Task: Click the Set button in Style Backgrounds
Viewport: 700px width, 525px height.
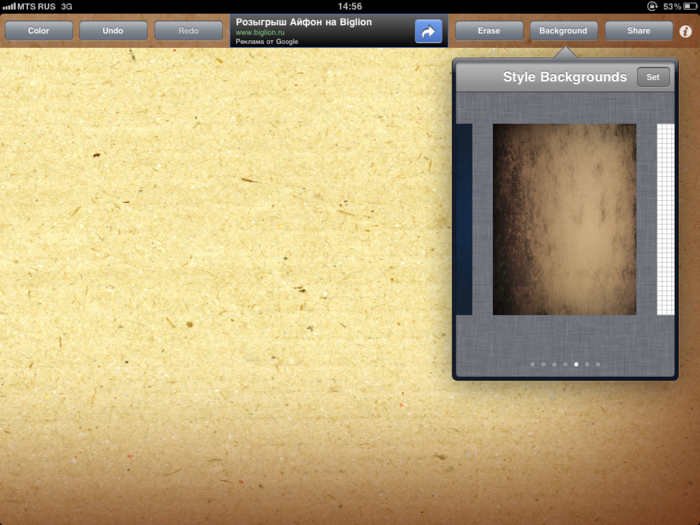Action: click(653, 77)
